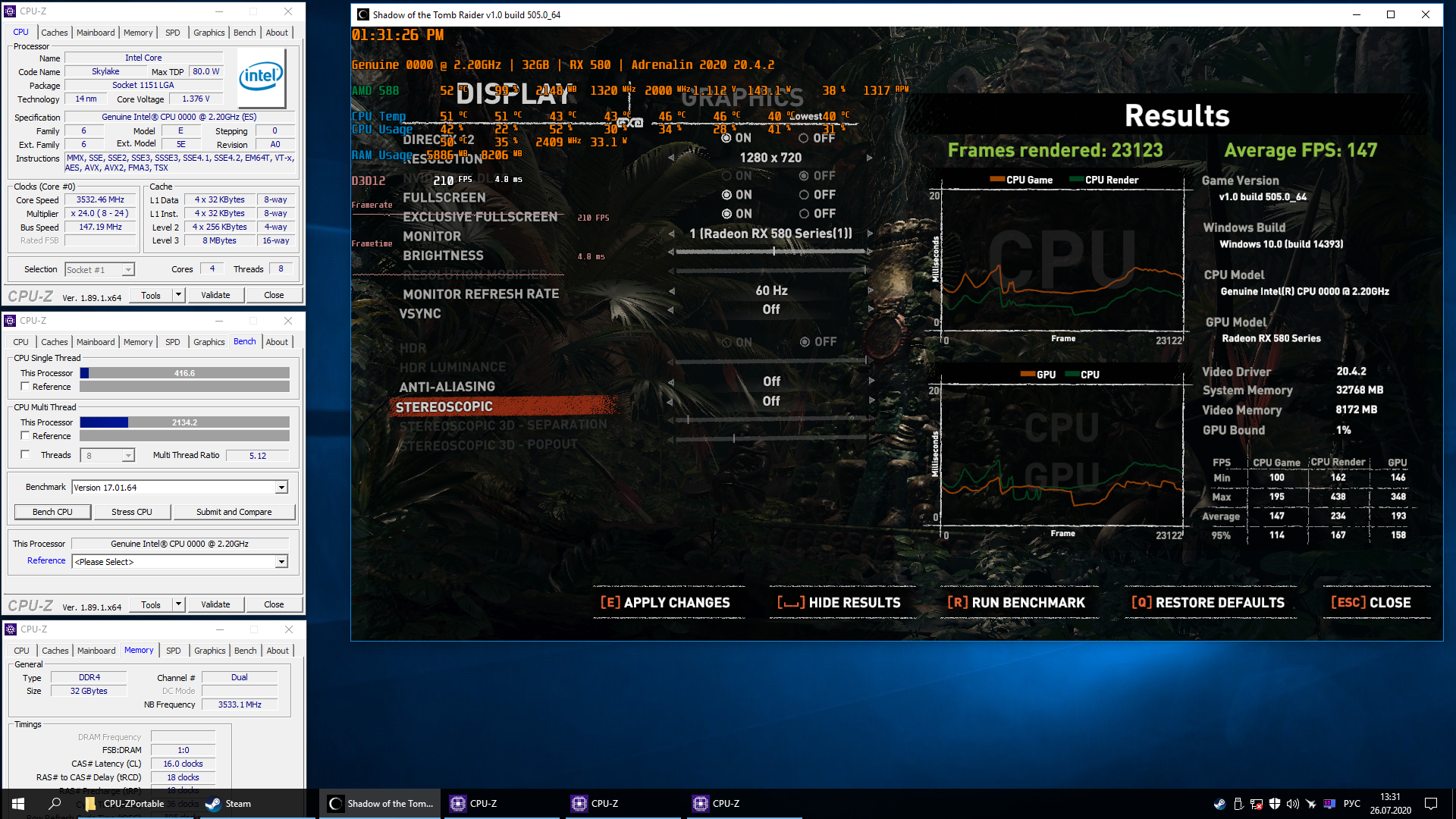Click the Intel logo in CPU-Z
Image resolution: width=1456 pixels, height=819 pixels.
pyautogui.click(x=262, y=77)
